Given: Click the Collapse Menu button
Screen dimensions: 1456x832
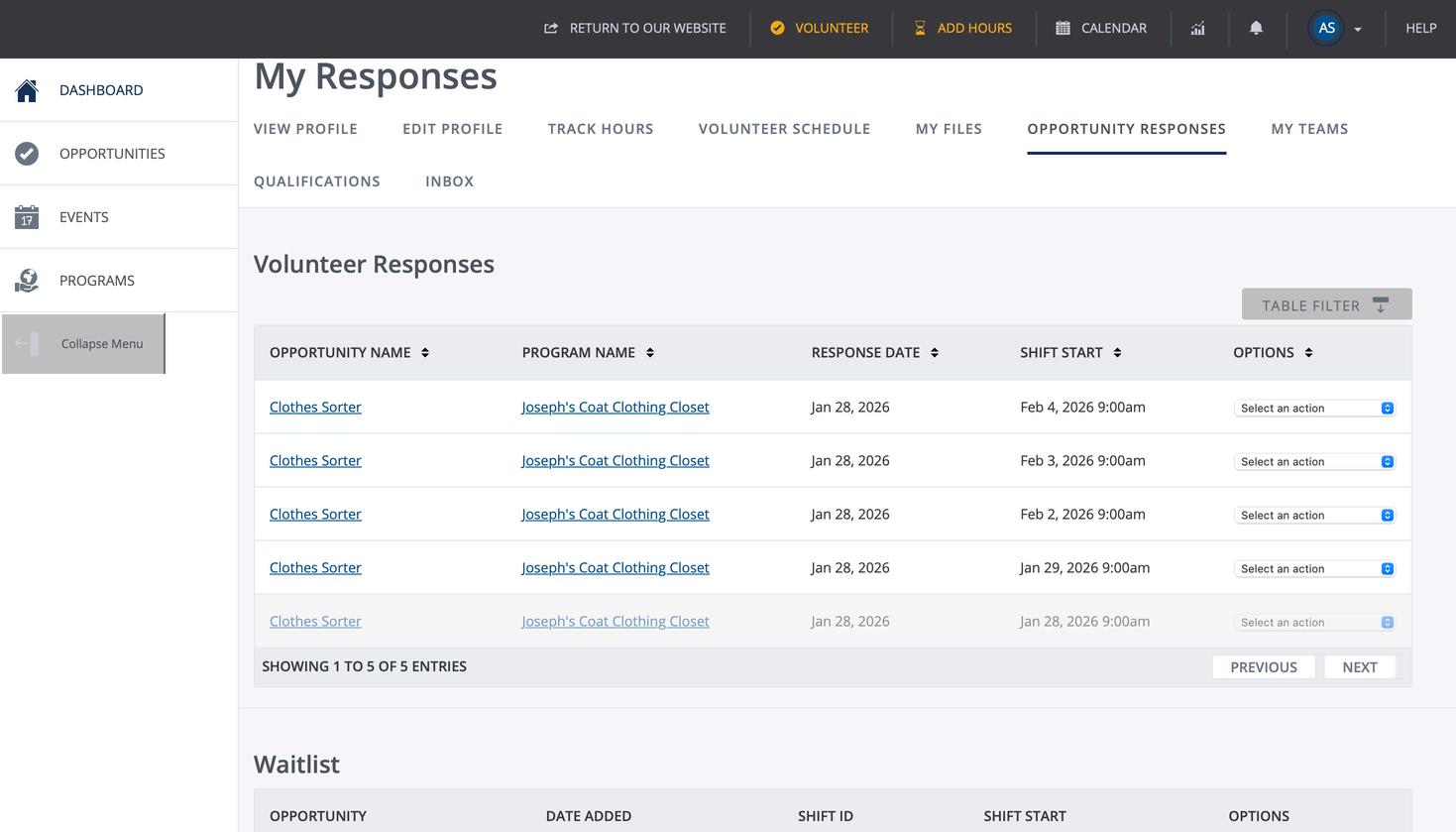Looking at the screenshot, I should (83, 344).
